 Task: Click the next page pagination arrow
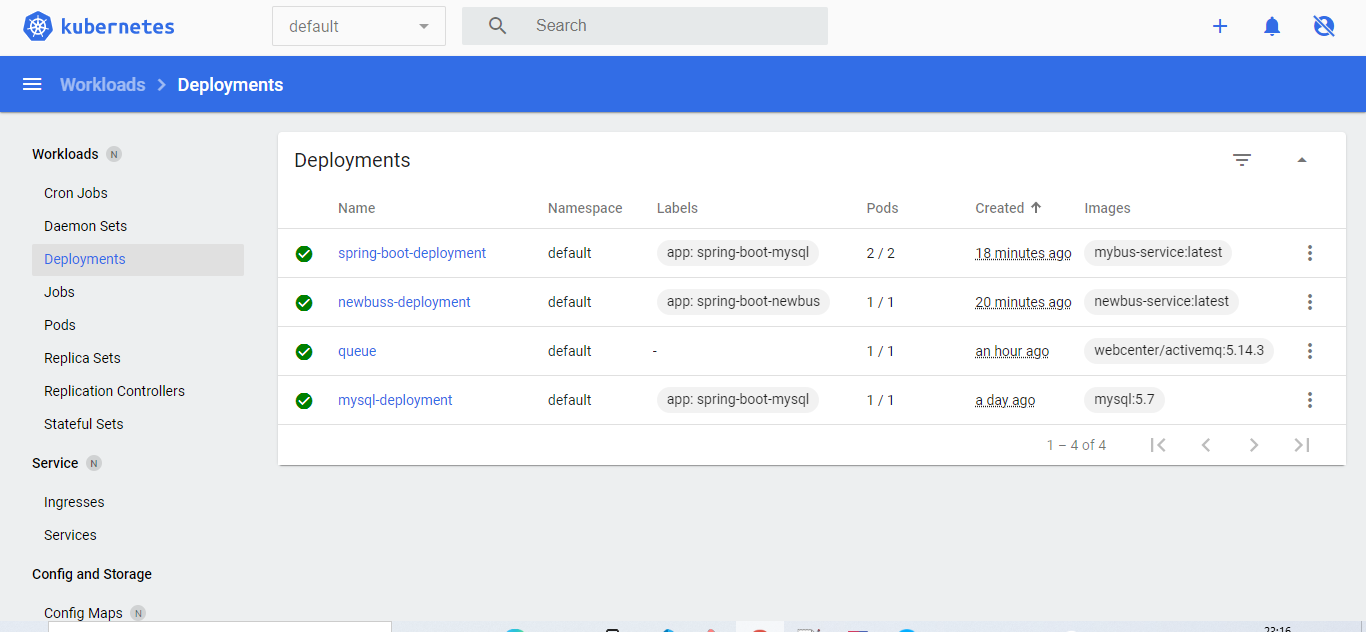[1254, 445]
